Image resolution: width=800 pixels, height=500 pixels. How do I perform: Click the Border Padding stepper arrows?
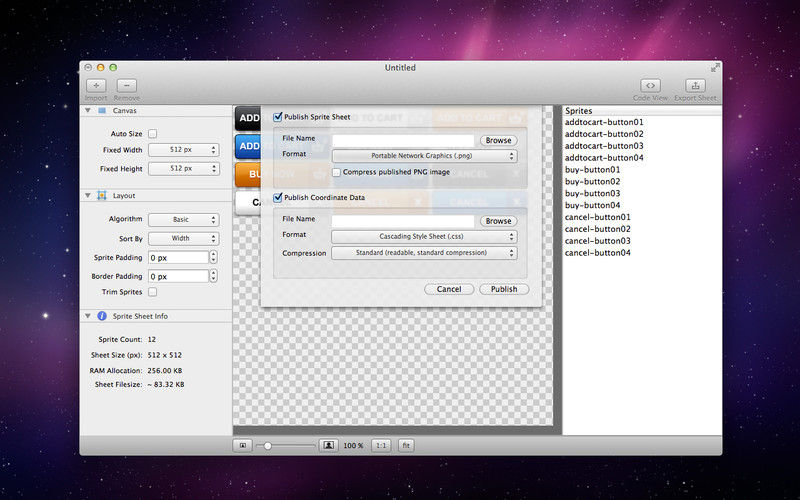[x=213, y=276]
